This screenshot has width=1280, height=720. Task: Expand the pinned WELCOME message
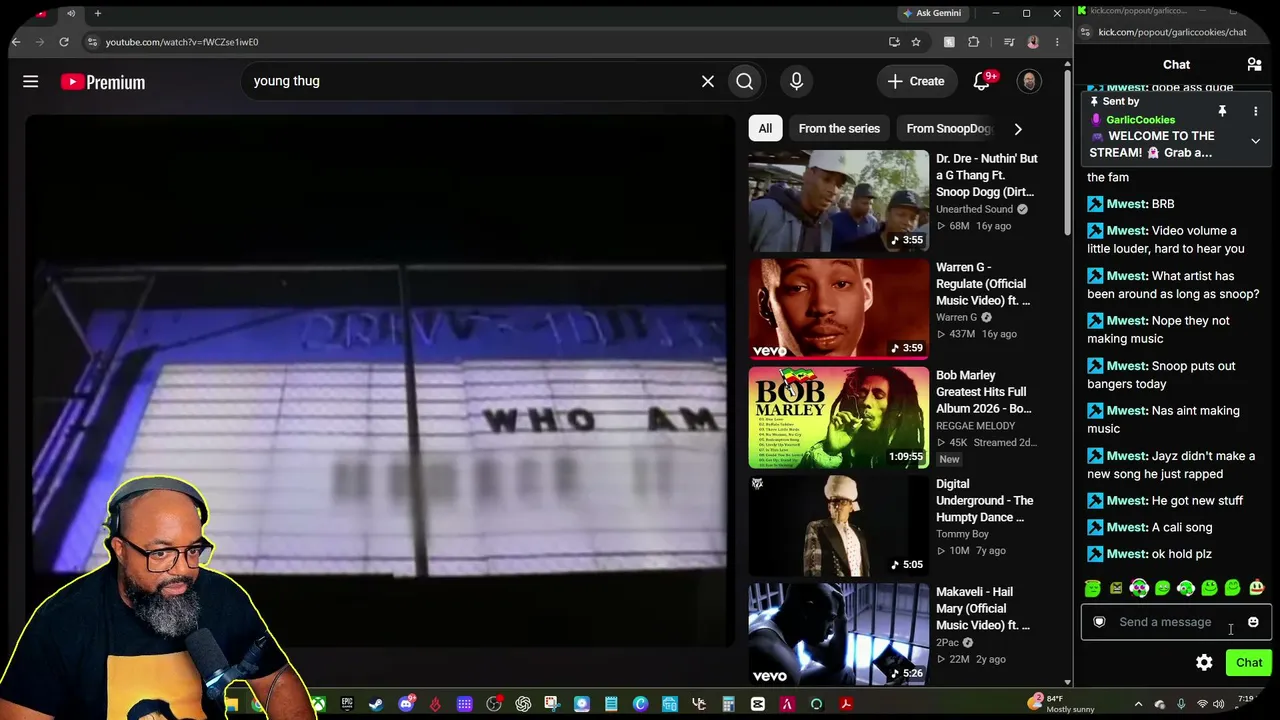[1256, 141]
